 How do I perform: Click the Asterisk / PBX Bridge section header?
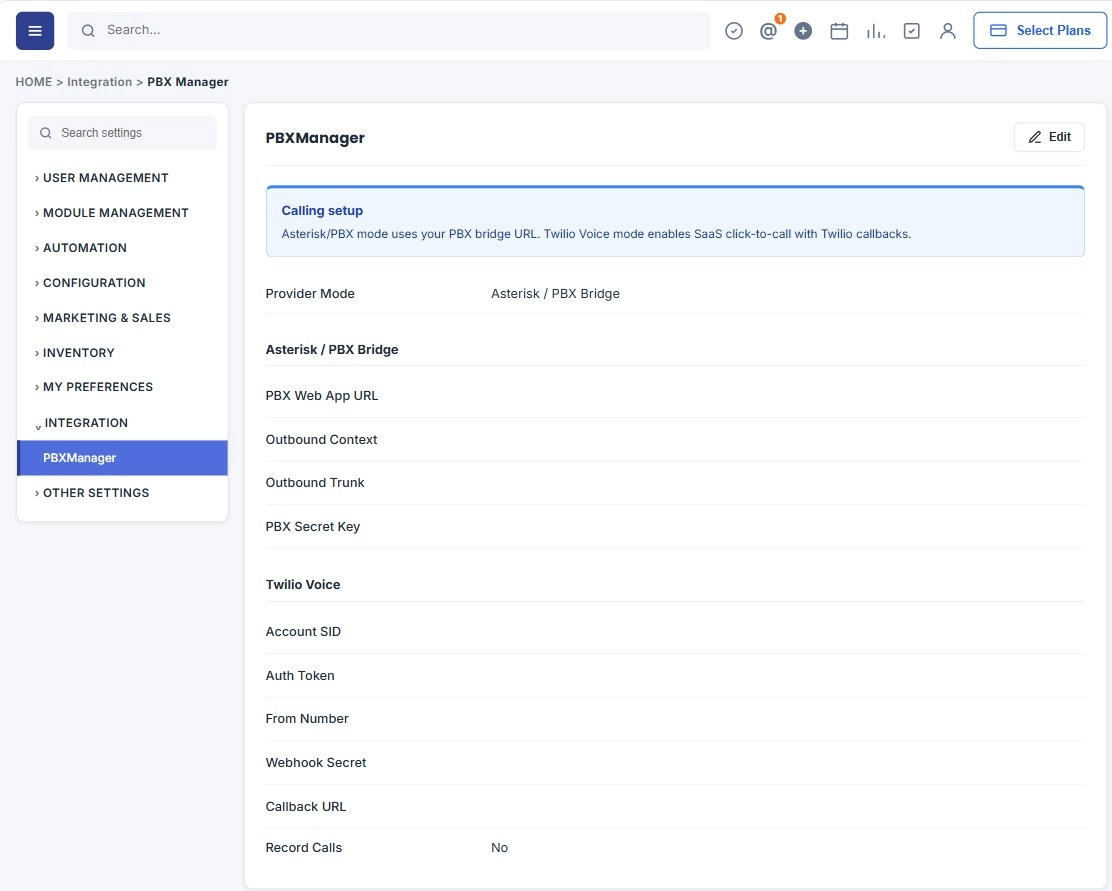[332, 350]
